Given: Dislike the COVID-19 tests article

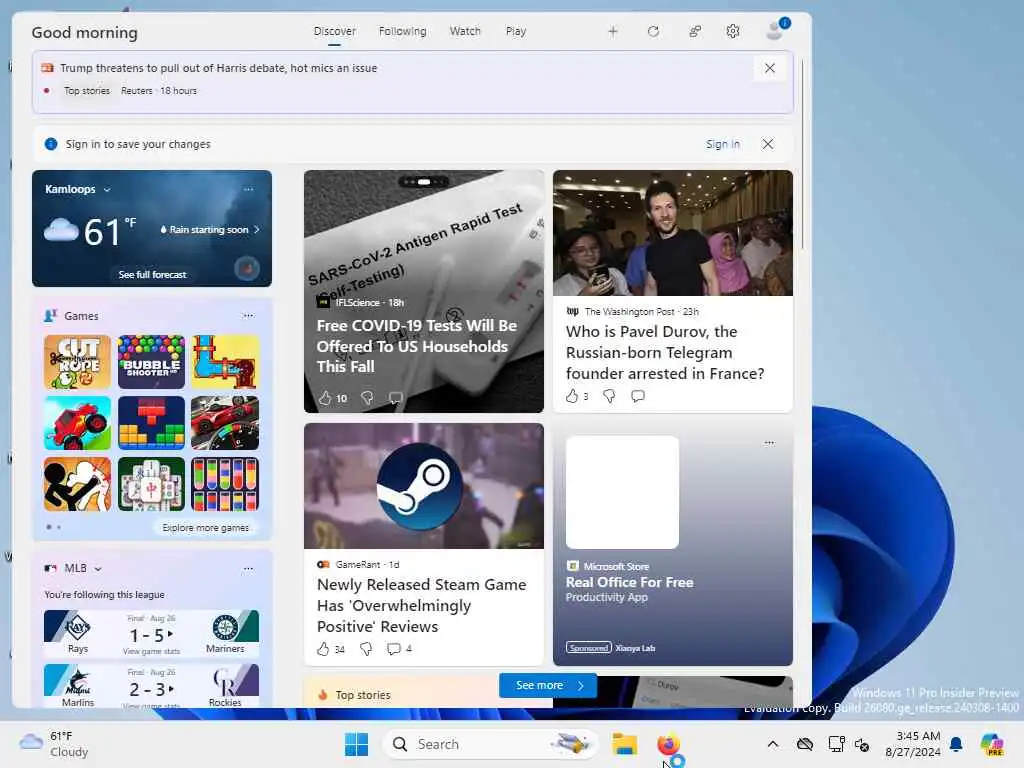Looking at the screenshot, I should (x=367, y=398).
